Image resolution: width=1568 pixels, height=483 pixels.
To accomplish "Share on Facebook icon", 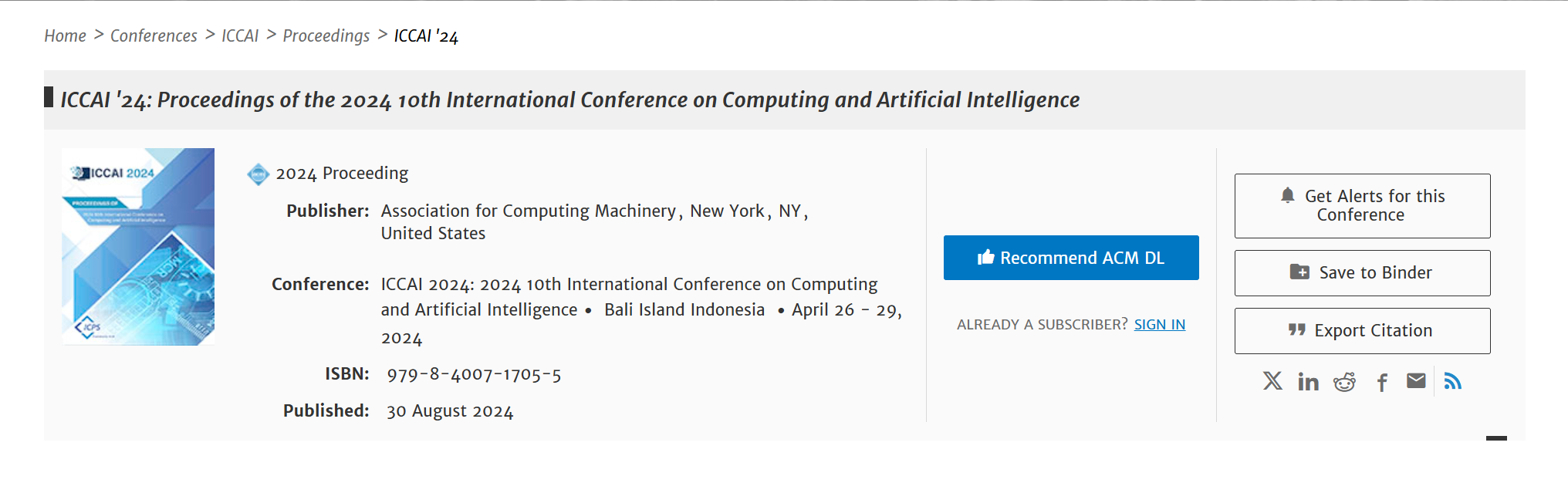I will 1382,382.
